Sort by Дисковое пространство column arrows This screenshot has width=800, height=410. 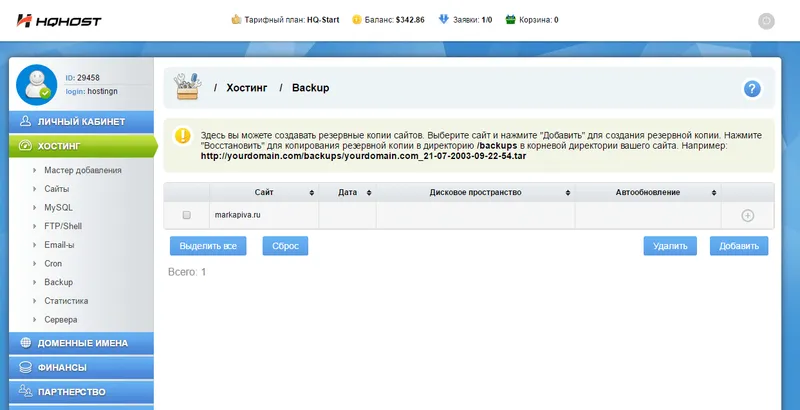(x=568, y=193)
